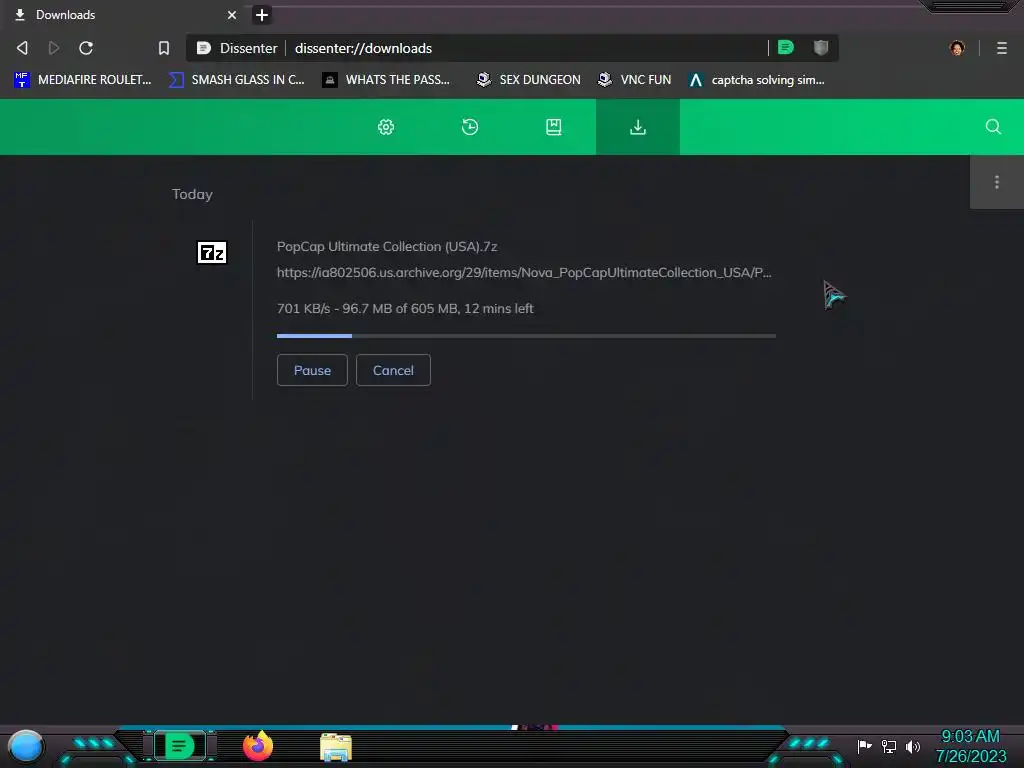Click the download speed status text
Screen dimensions: 1024x768
point(405,308)
